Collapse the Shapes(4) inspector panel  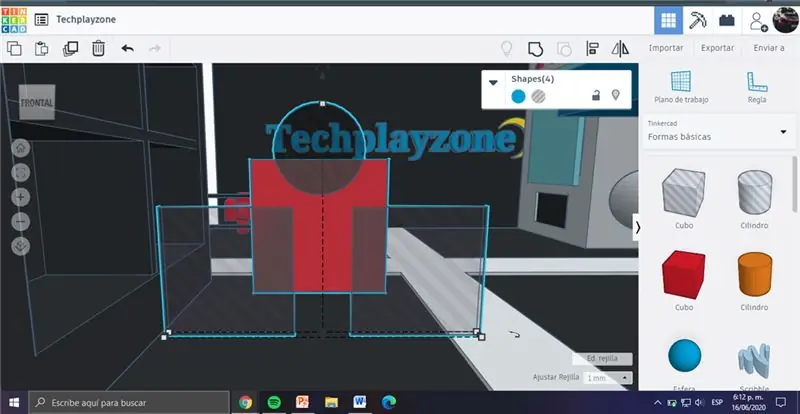(493, 83)
